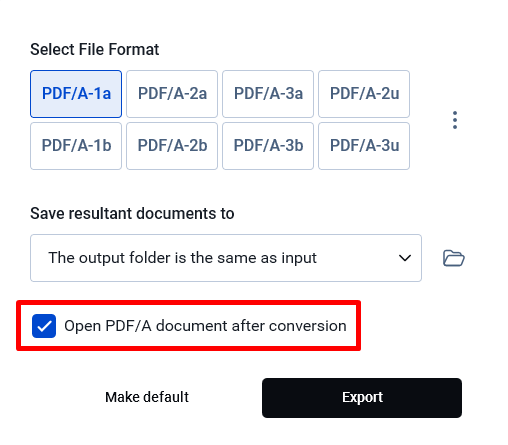
Task: Click the 'Open PDF/A document after conversion' label
Action: coord(205,326)
